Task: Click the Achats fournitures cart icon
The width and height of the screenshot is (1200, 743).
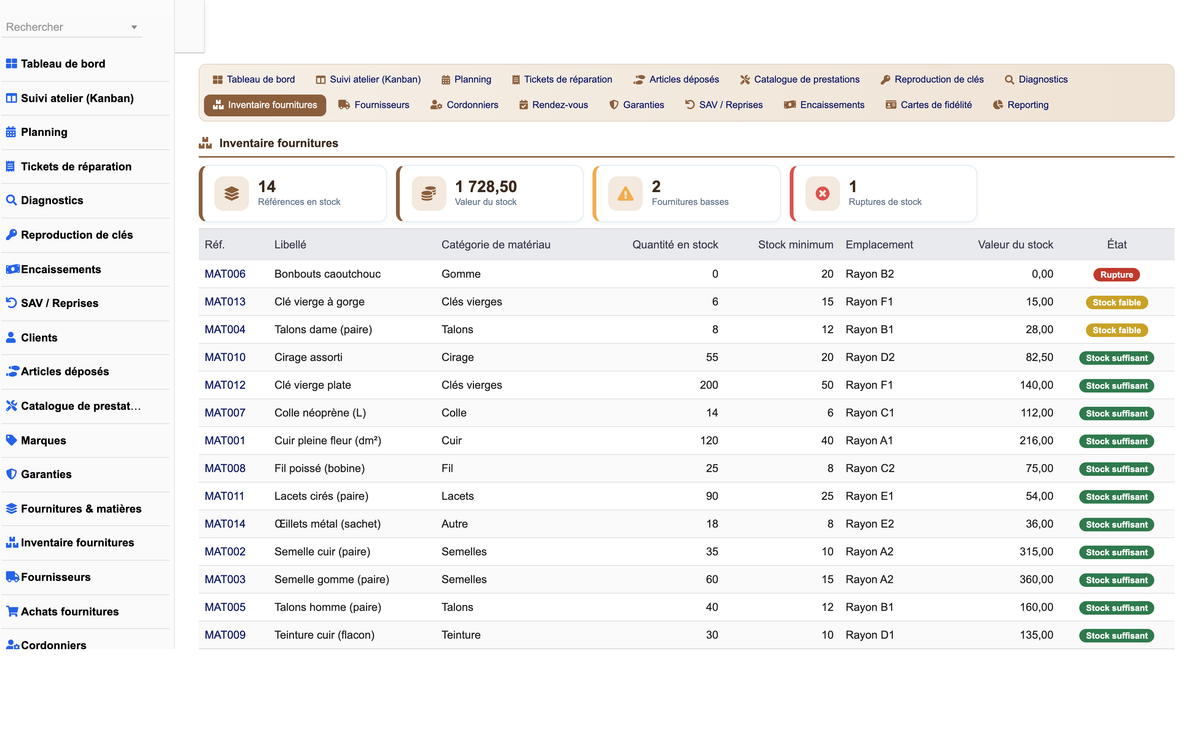Action: click(13, 611)
